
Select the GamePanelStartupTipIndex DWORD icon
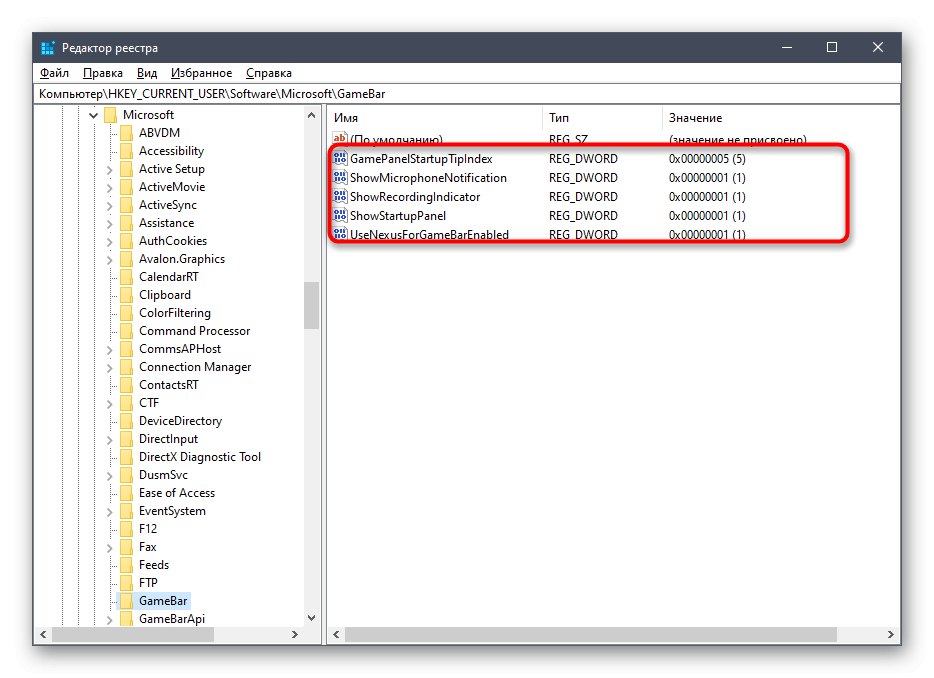[x=340, y=158]
